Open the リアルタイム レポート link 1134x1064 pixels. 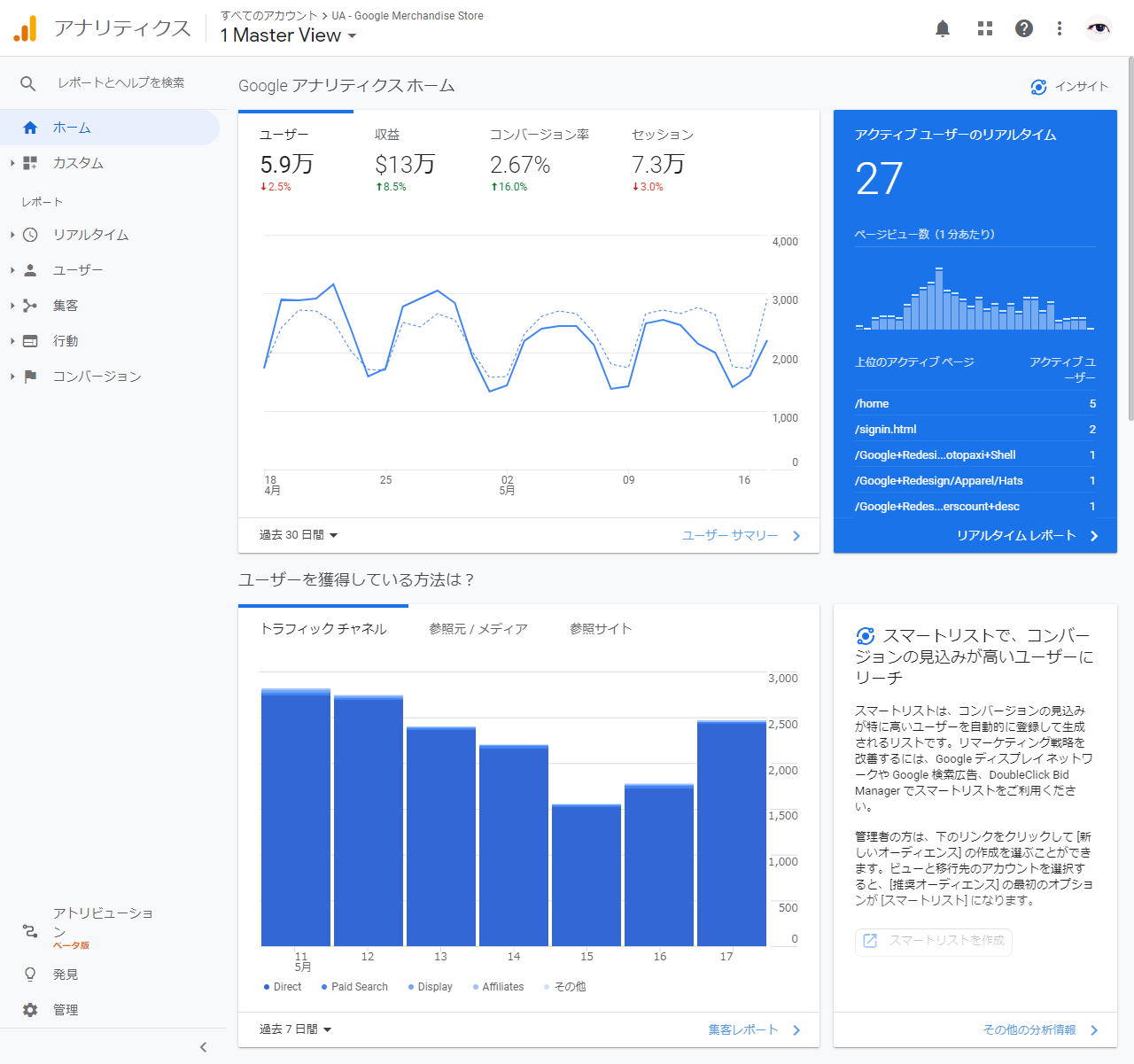coord(1016,536)
